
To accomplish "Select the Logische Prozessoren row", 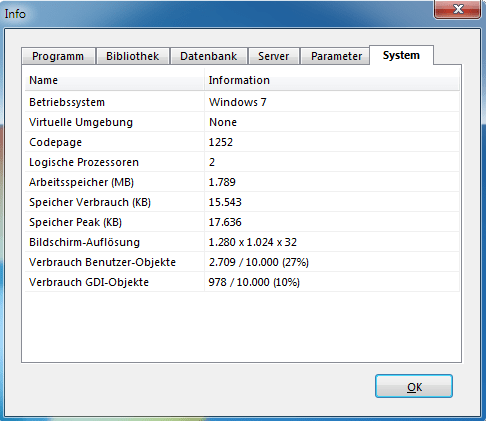I will coord(242,162).
